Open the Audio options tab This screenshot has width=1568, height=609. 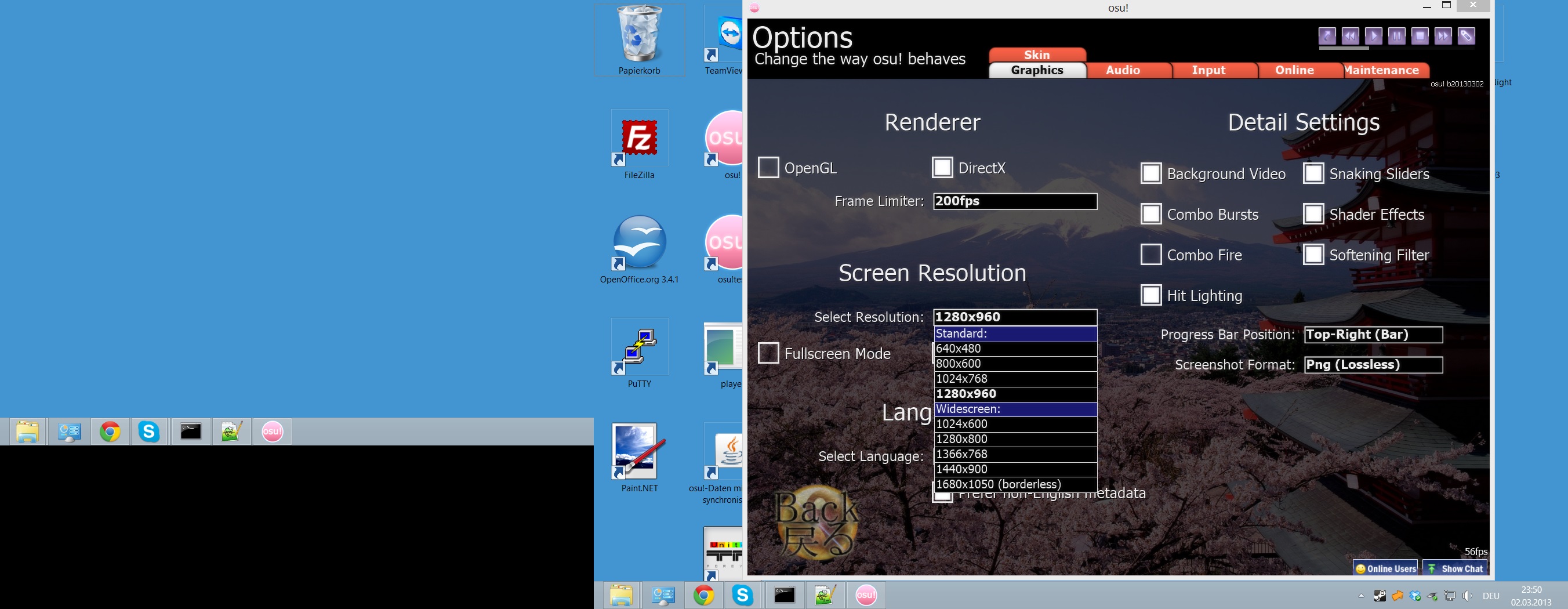pyautogui.click(x=1123, y=70)
